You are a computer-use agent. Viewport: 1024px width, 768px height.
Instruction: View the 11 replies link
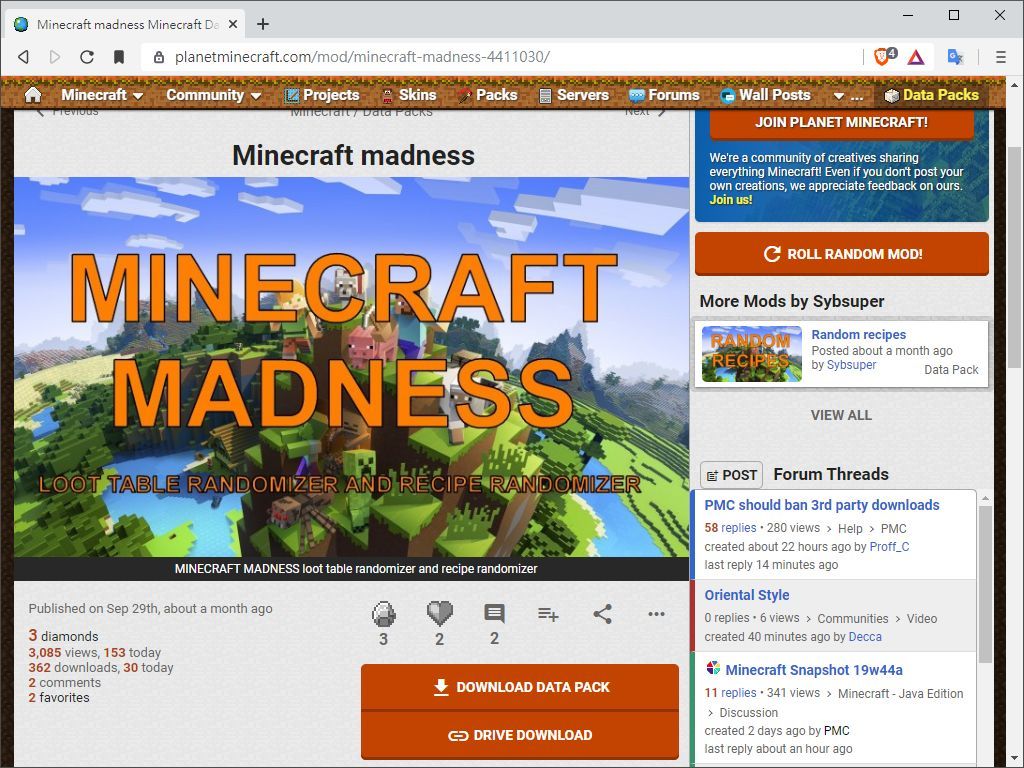(730, 693)
